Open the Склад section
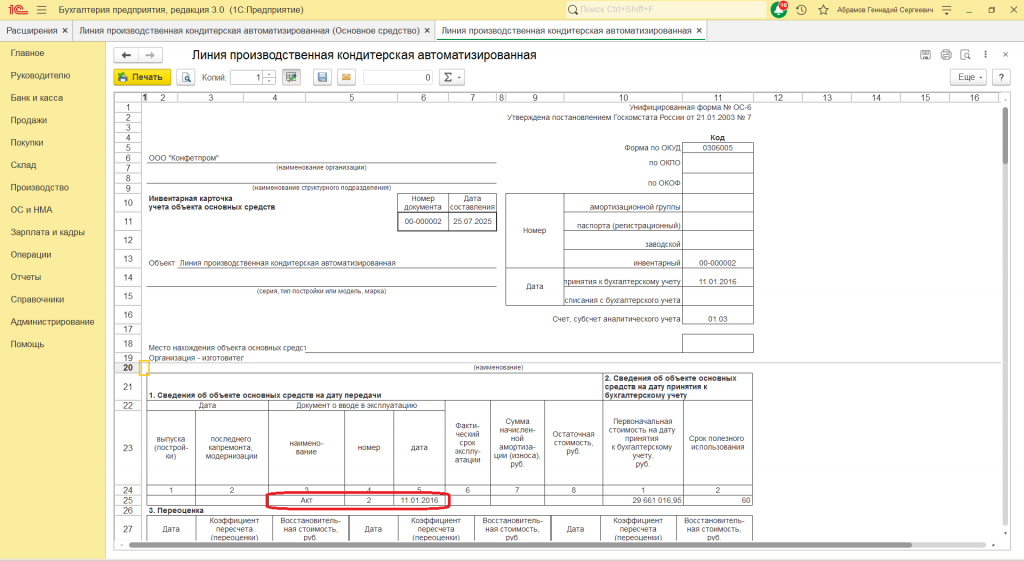 pos(24,165)
